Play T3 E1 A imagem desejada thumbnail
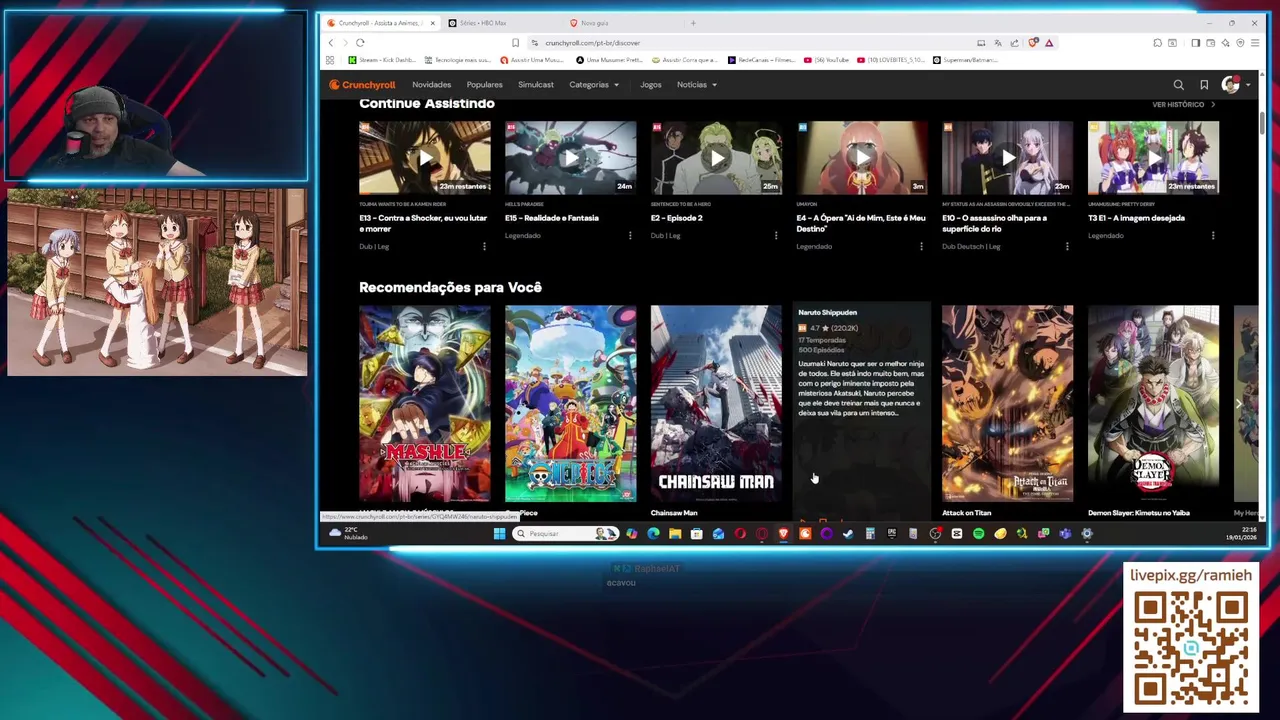Screen dimensions: 1280x720 (x=1153, y=158)
